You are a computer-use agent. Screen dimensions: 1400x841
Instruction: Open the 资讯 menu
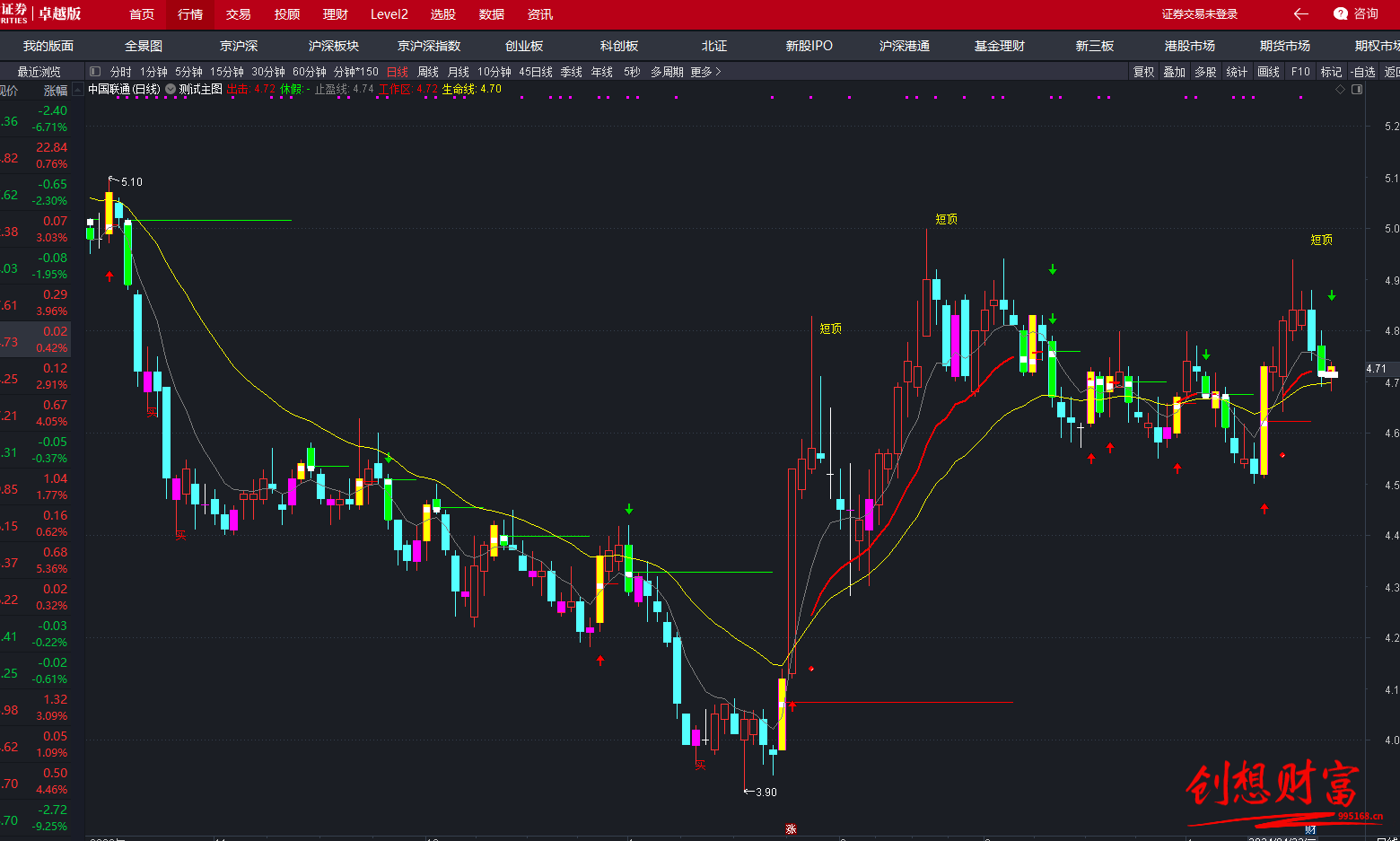(x=540, y=14)
